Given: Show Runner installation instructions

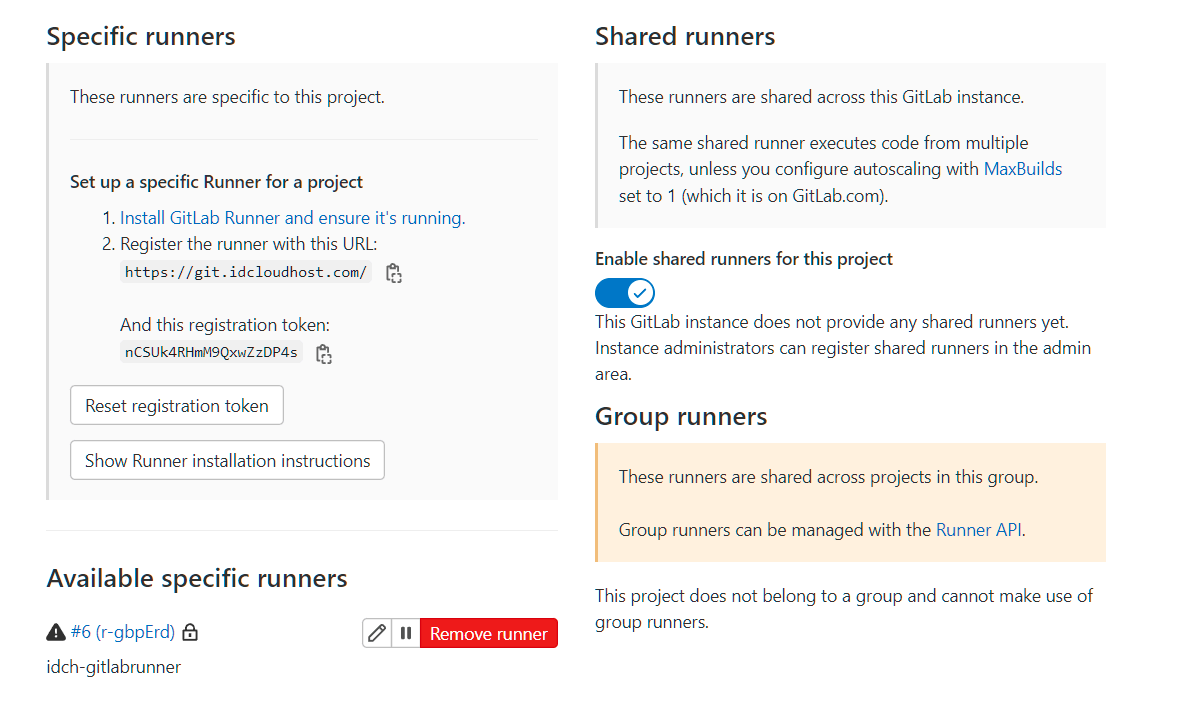Looking at the screenshot, I should click(227, 461).
